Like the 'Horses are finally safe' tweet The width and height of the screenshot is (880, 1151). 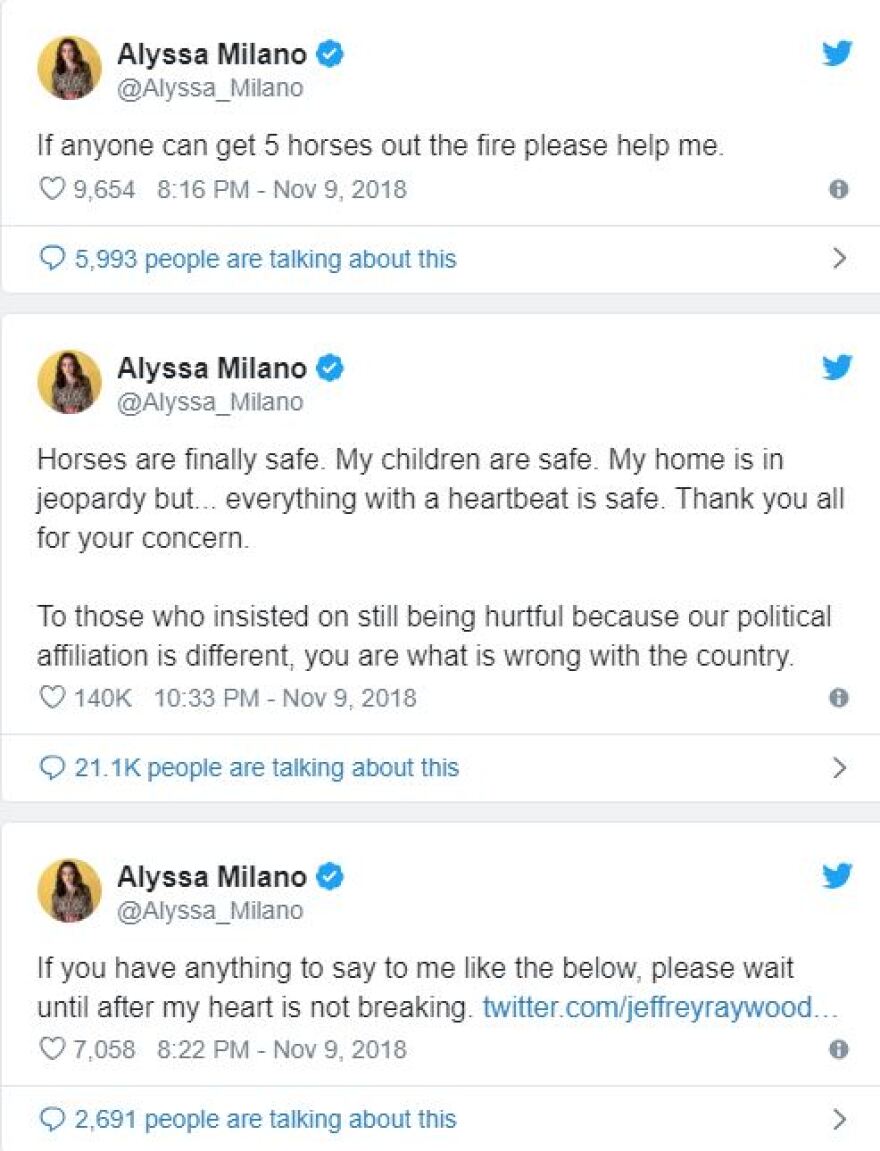51,698
